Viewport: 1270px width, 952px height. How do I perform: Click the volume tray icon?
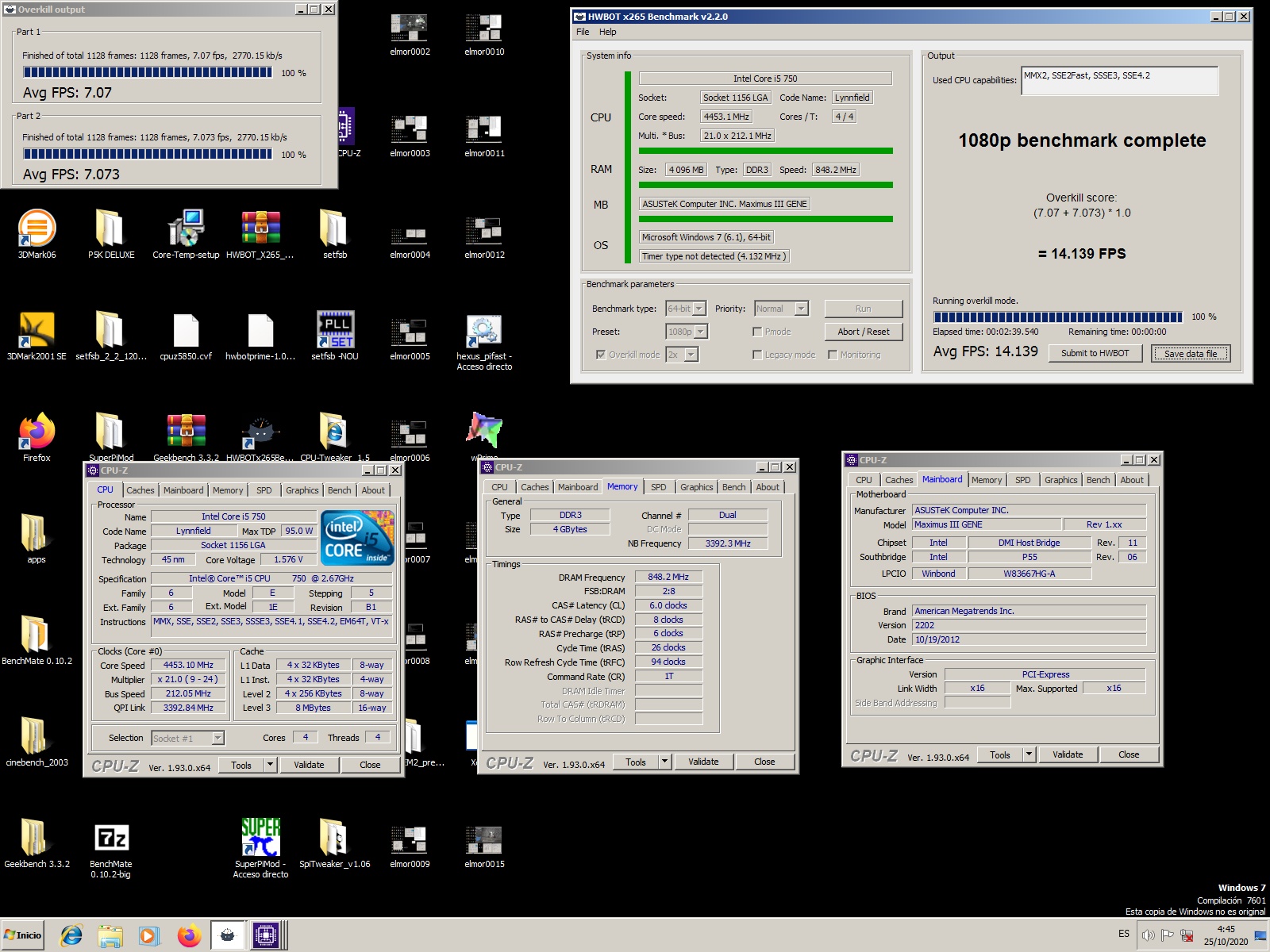click(x=1148, y=935)
